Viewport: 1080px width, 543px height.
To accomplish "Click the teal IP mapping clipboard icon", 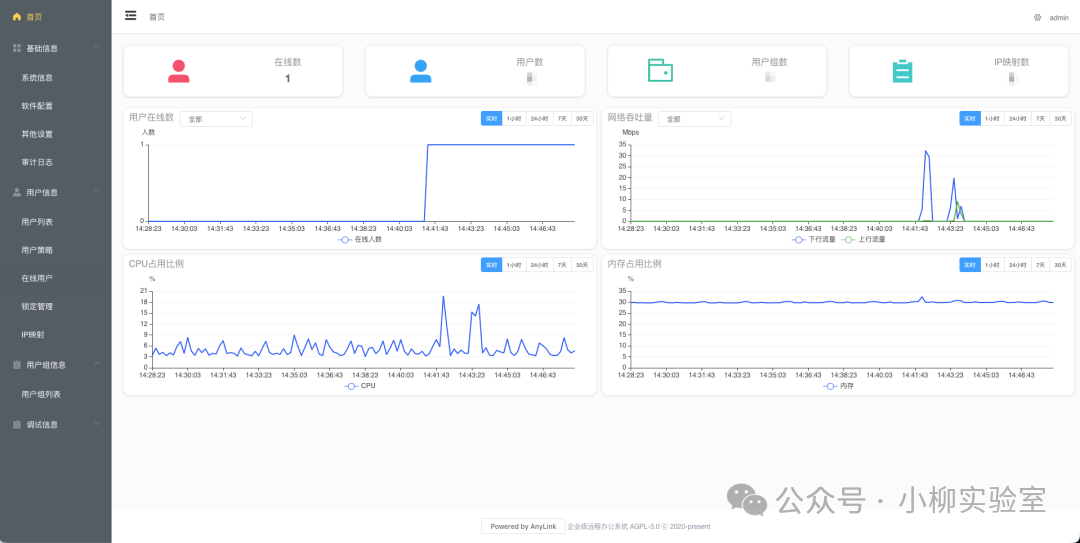I will pyautogui.click(x=902, y=71).
